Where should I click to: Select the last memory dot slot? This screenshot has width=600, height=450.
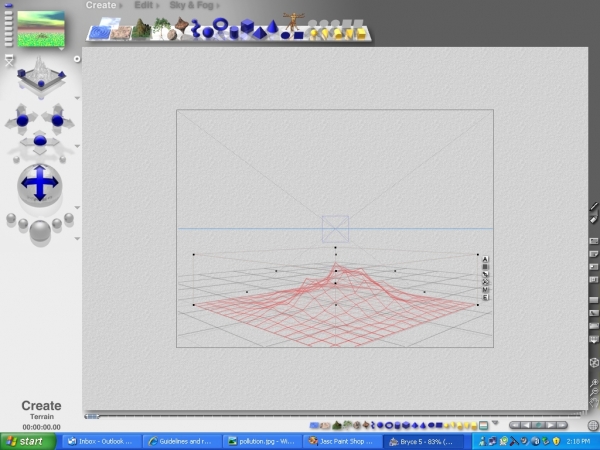click(x=8, y=44)
